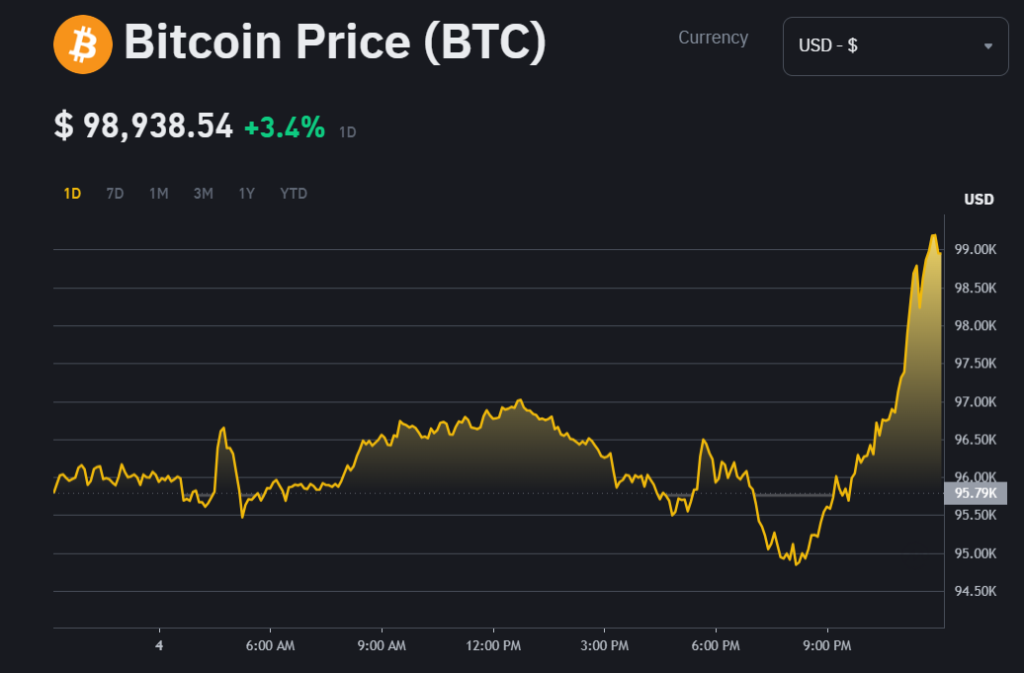
Task: Click the green +3.4% change indicator
Action: point(283,128)
